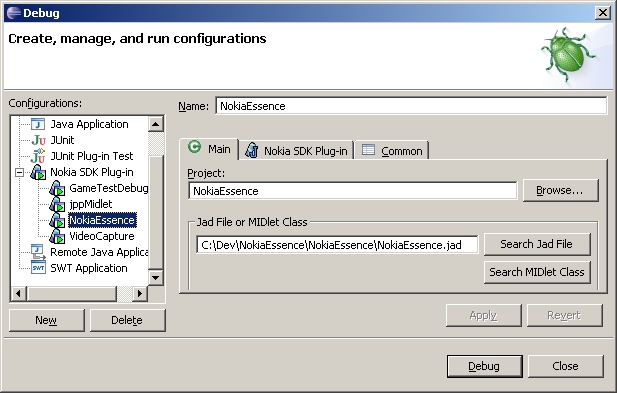Click the Apply button
Screen dimensions: 617x393
(484, 315)
